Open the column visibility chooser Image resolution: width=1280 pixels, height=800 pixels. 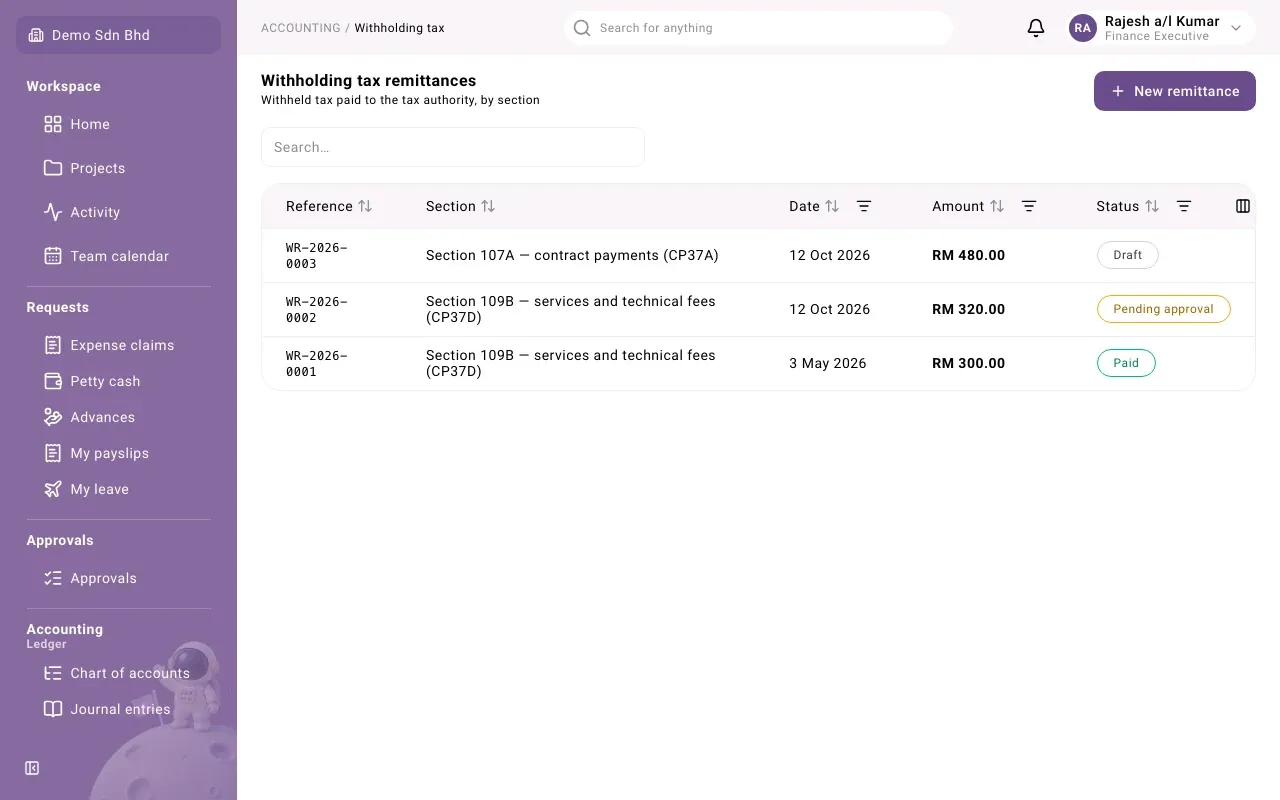coord(1243,206)
